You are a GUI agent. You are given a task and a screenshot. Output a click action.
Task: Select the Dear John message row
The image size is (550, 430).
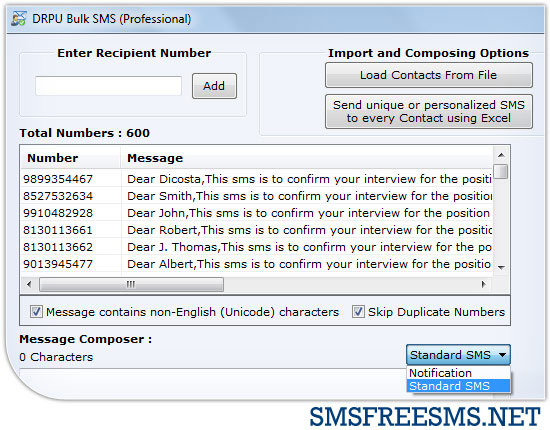coord(256,213)
